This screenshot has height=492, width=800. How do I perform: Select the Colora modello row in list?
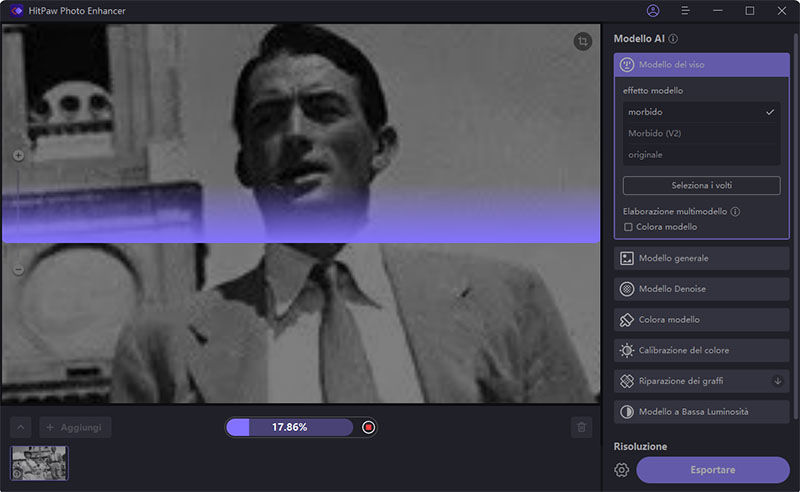702,319
